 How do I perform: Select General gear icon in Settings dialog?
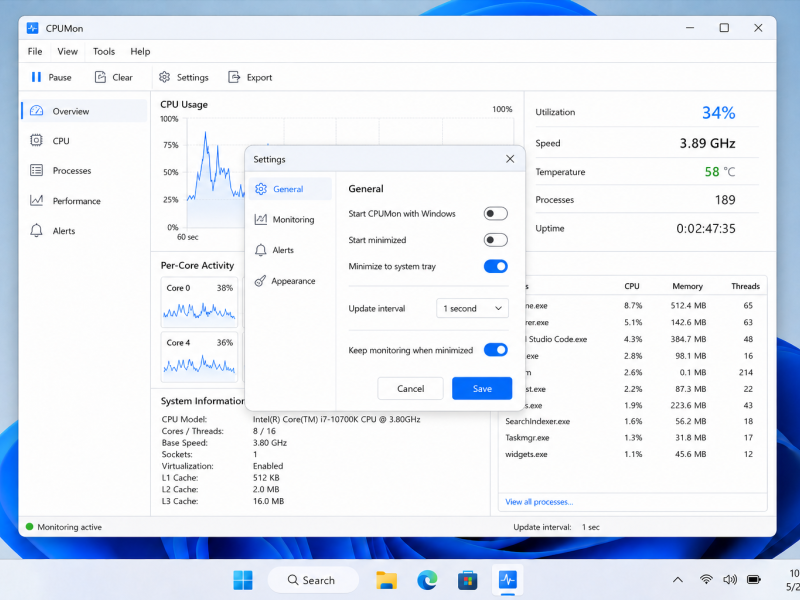261,189
